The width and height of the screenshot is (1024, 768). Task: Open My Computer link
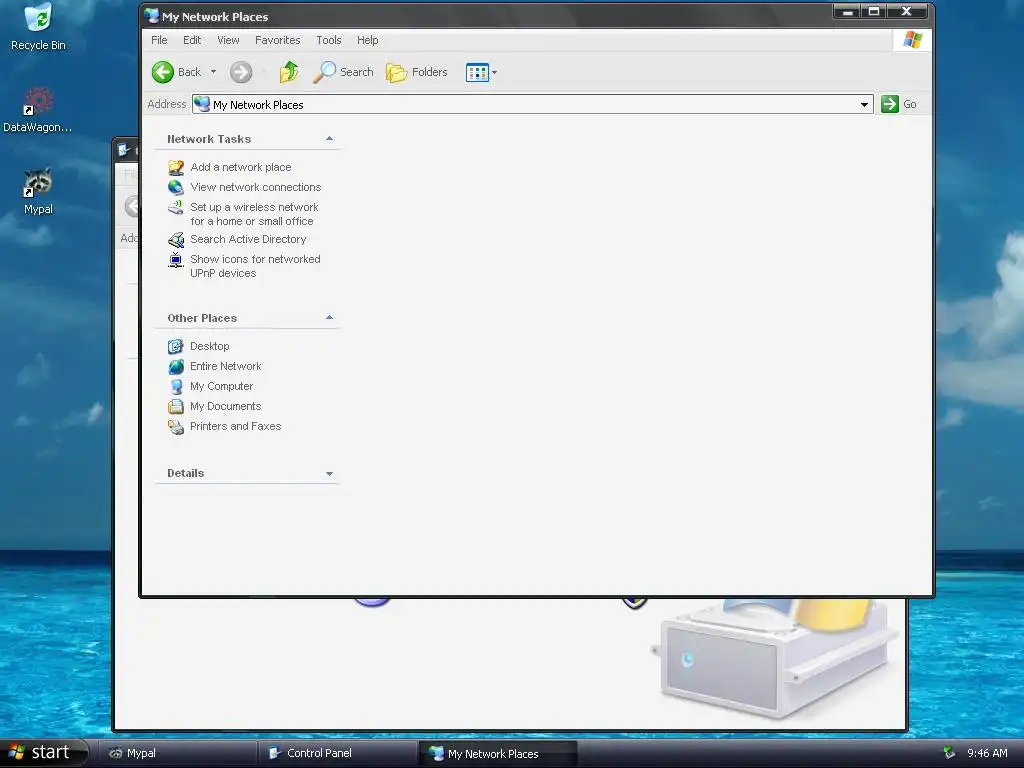[x=221, y=386]
